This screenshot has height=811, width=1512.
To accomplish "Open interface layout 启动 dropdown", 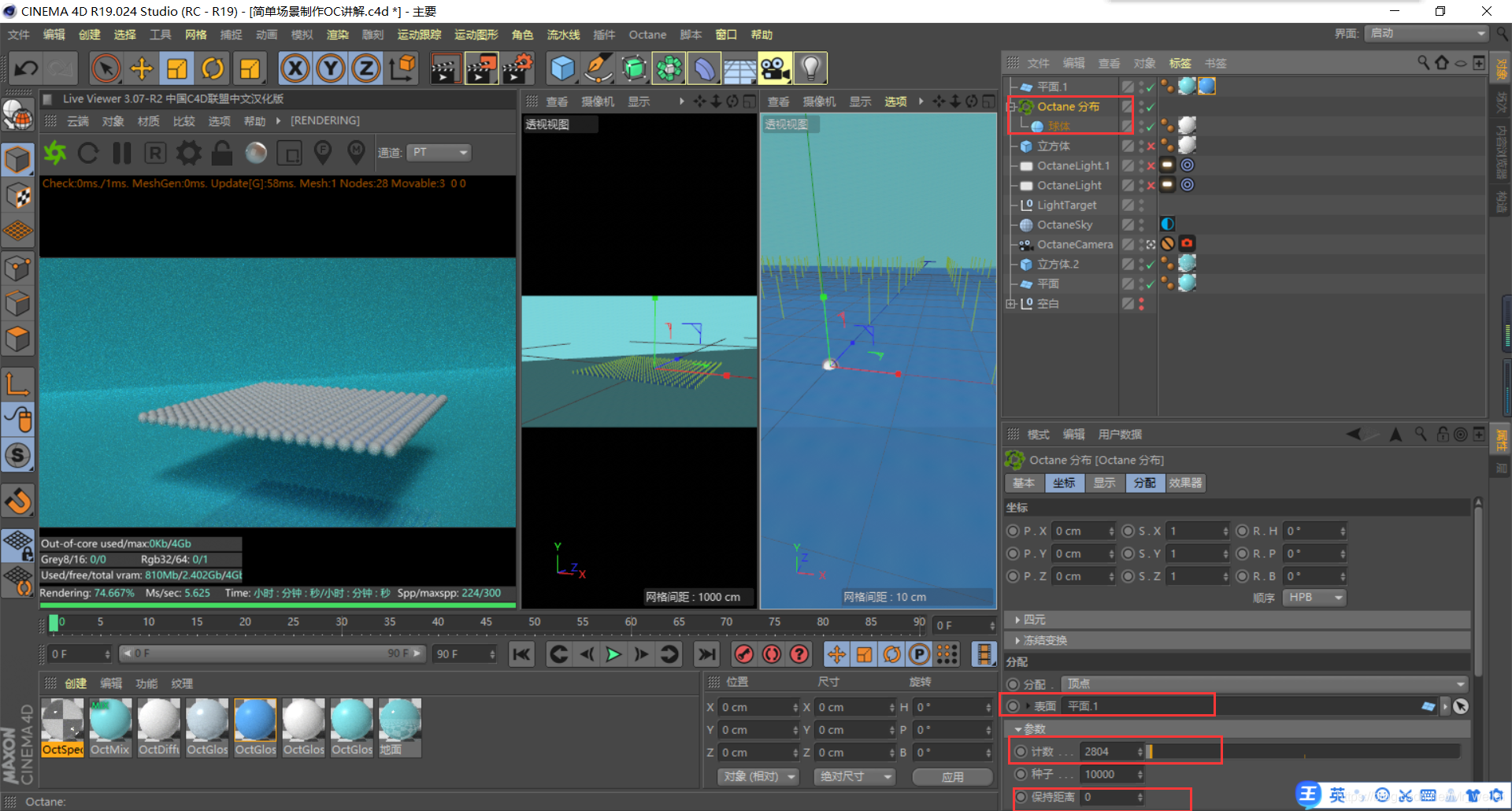I will pyautogui.click(x=1426, y=33).
